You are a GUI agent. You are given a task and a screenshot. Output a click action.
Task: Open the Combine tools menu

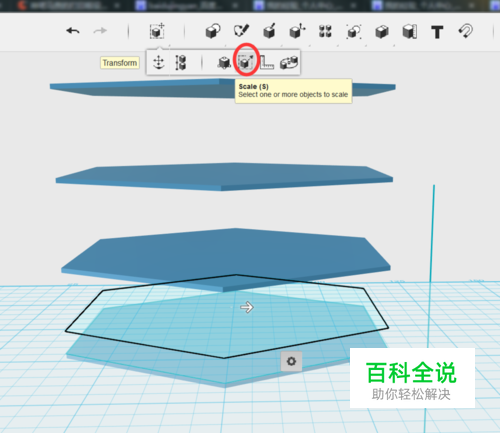(x=382, y=32)
